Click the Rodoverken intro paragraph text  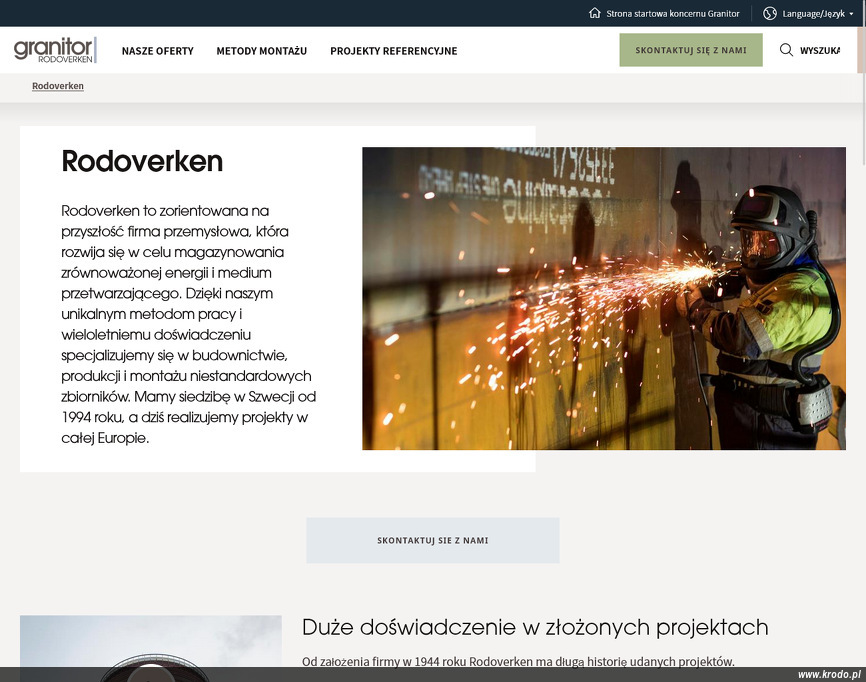point(188,324)
